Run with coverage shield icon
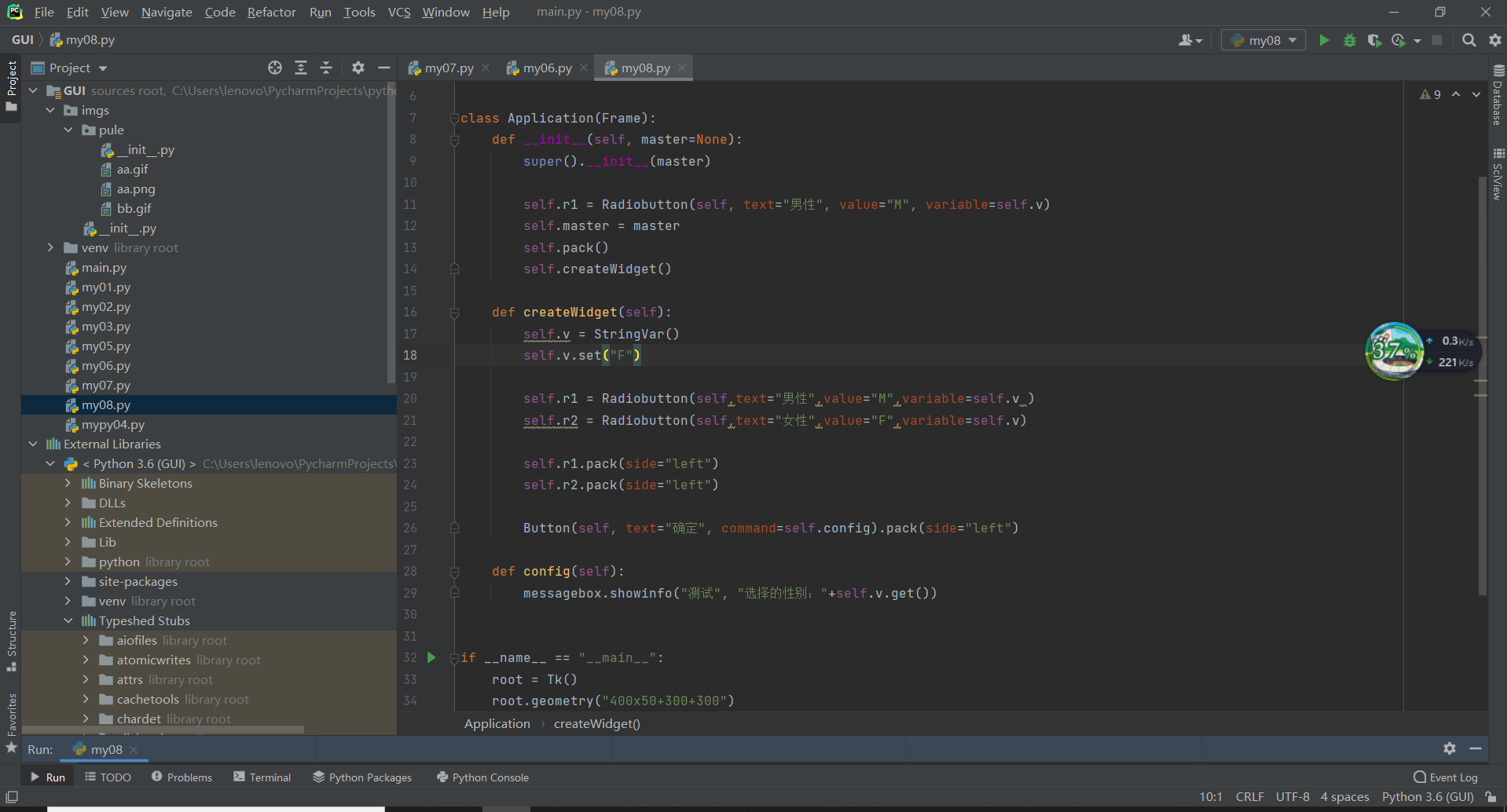The width and height of the screenshot is (1507, 812). coord(1373,40)
